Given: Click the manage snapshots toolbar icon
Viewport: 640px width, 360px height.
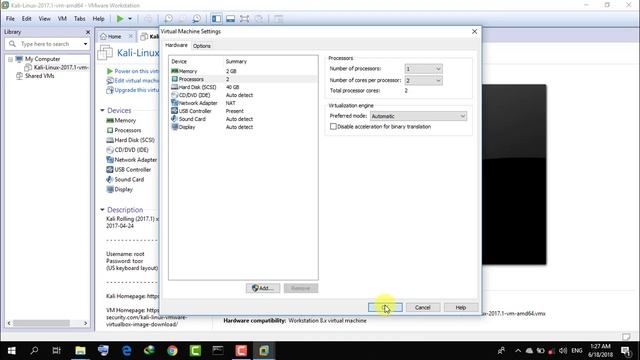Looking at the screenshot, I should [x=196, y=19].
